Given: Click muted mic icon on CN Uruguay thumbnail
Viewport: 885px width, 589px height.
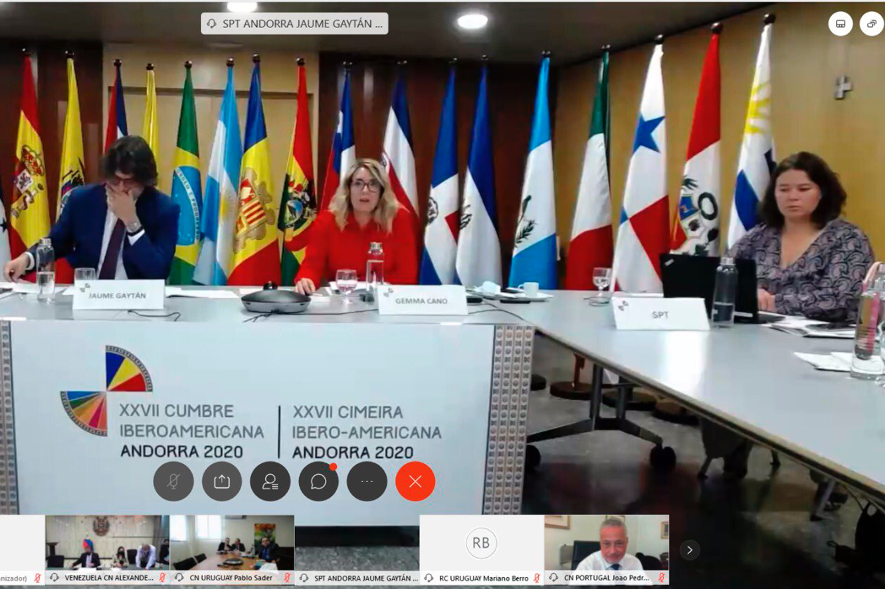Looking at the screenshot, I should (287, 578).
